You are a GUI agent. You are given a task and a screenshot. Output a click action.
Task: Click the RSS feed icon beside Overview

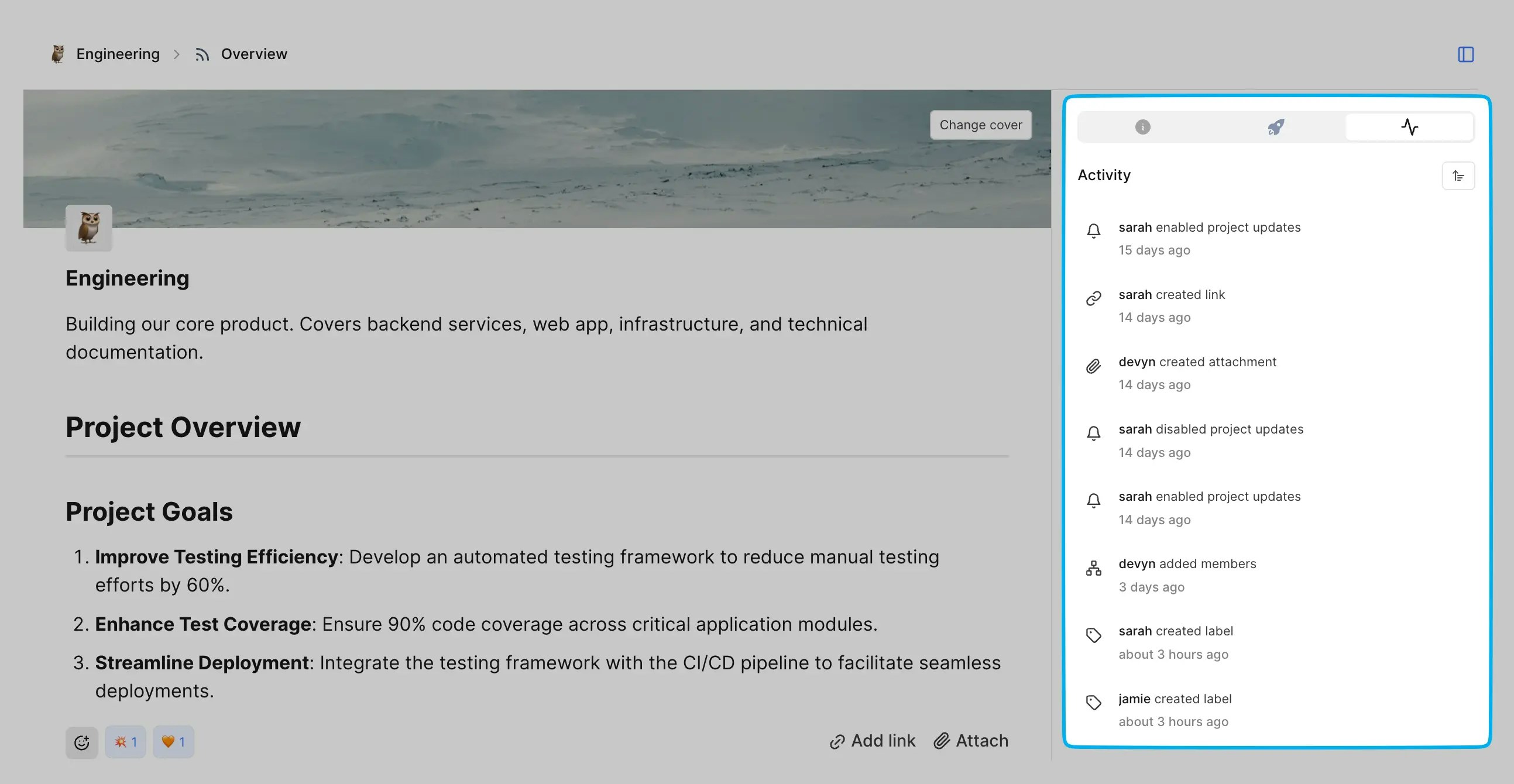tap(202, 54)
